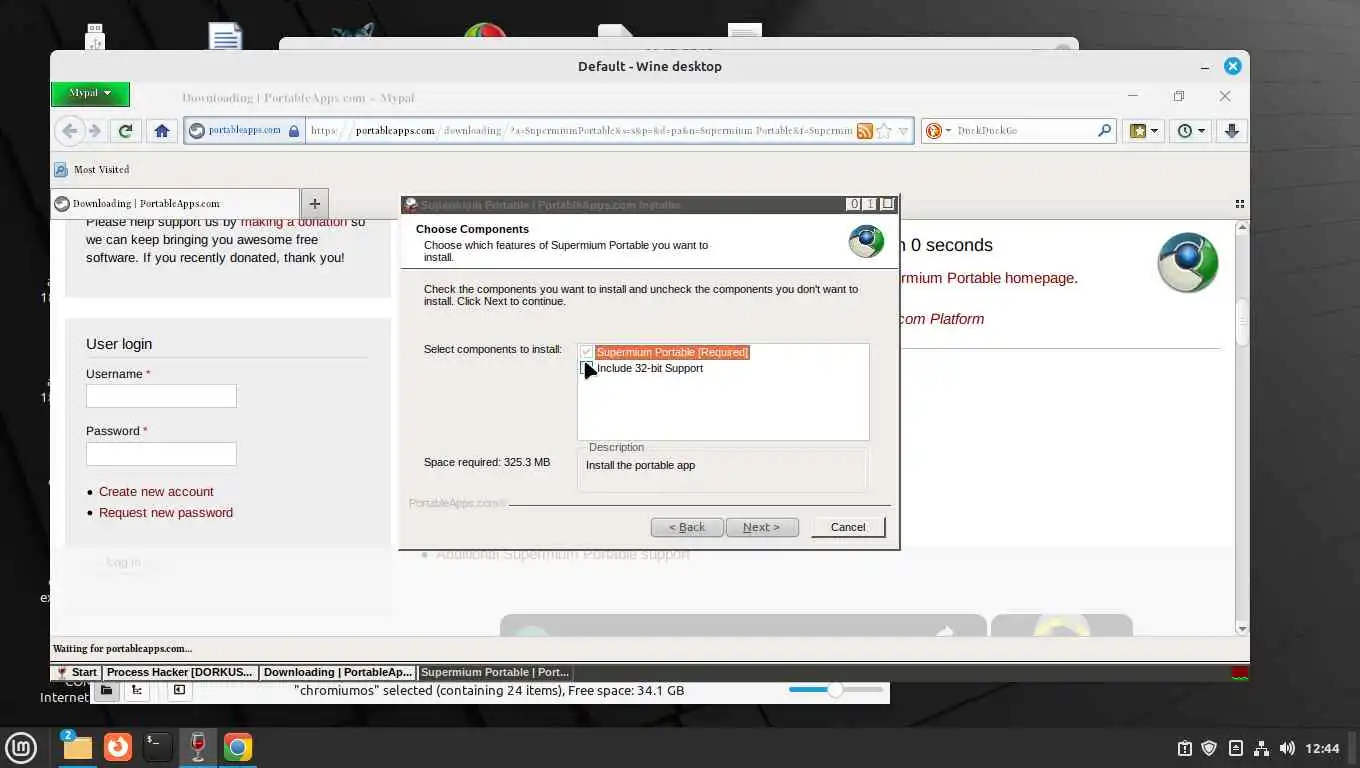Click the 12:44 clock
The height and width of the screenshot is (768, 1360).
(1323, 748)
